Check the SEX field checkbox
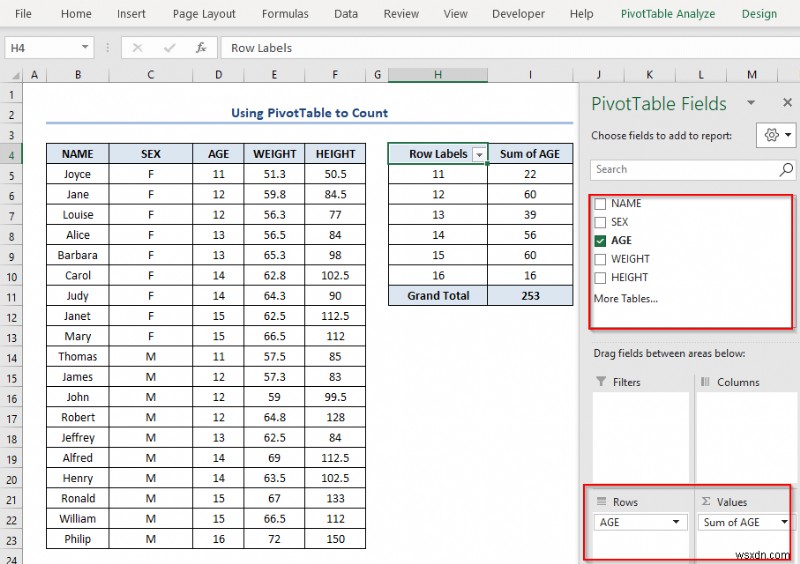800x564 pixels. (x=600, y=222)
